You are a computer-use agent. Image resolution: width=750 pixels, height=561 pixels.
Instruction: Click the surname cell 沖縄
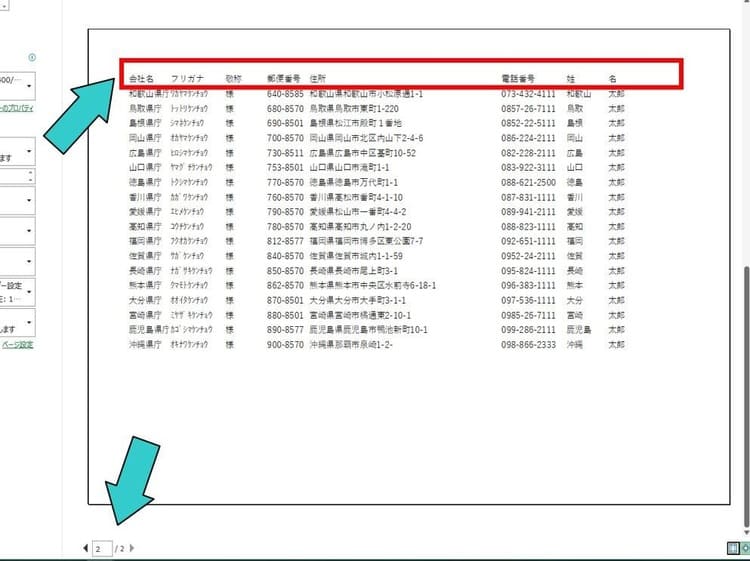574,344
